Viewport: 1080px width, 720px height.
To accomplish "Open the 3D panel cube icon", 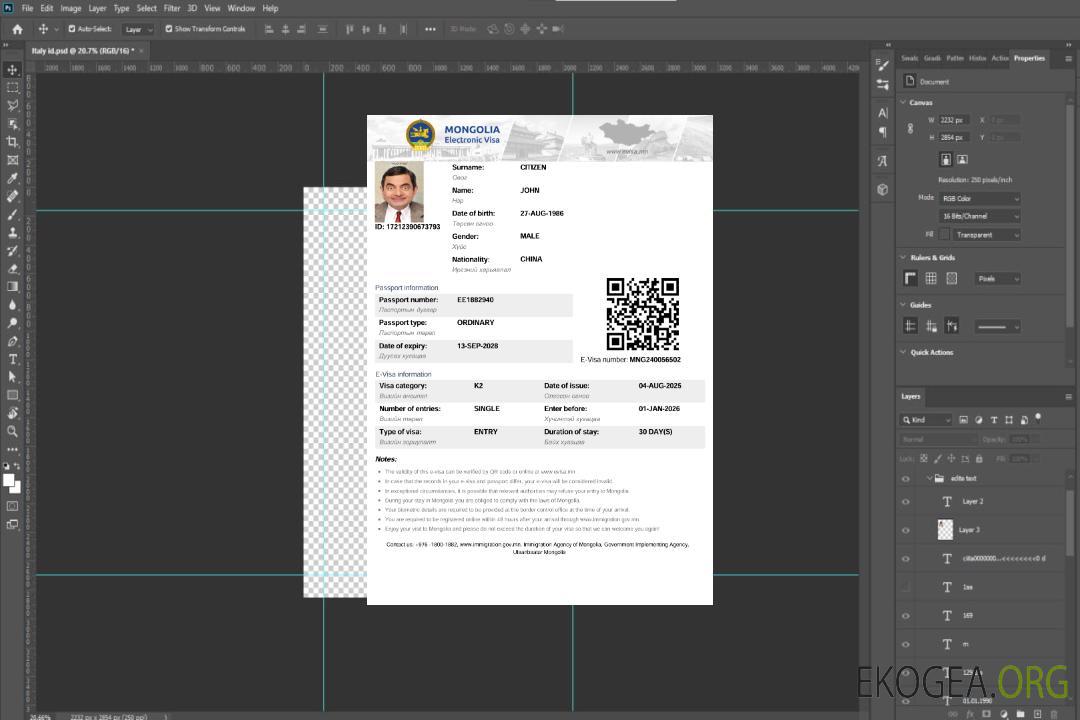I will click(x=883, y=189).
